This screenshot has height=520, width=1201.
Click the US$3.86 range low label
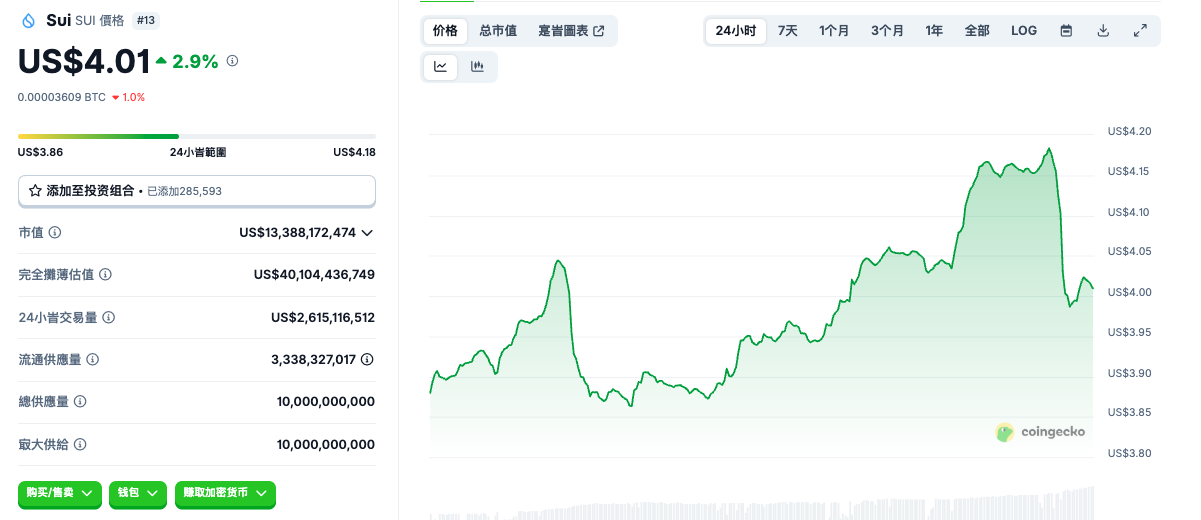coord(40,152)
